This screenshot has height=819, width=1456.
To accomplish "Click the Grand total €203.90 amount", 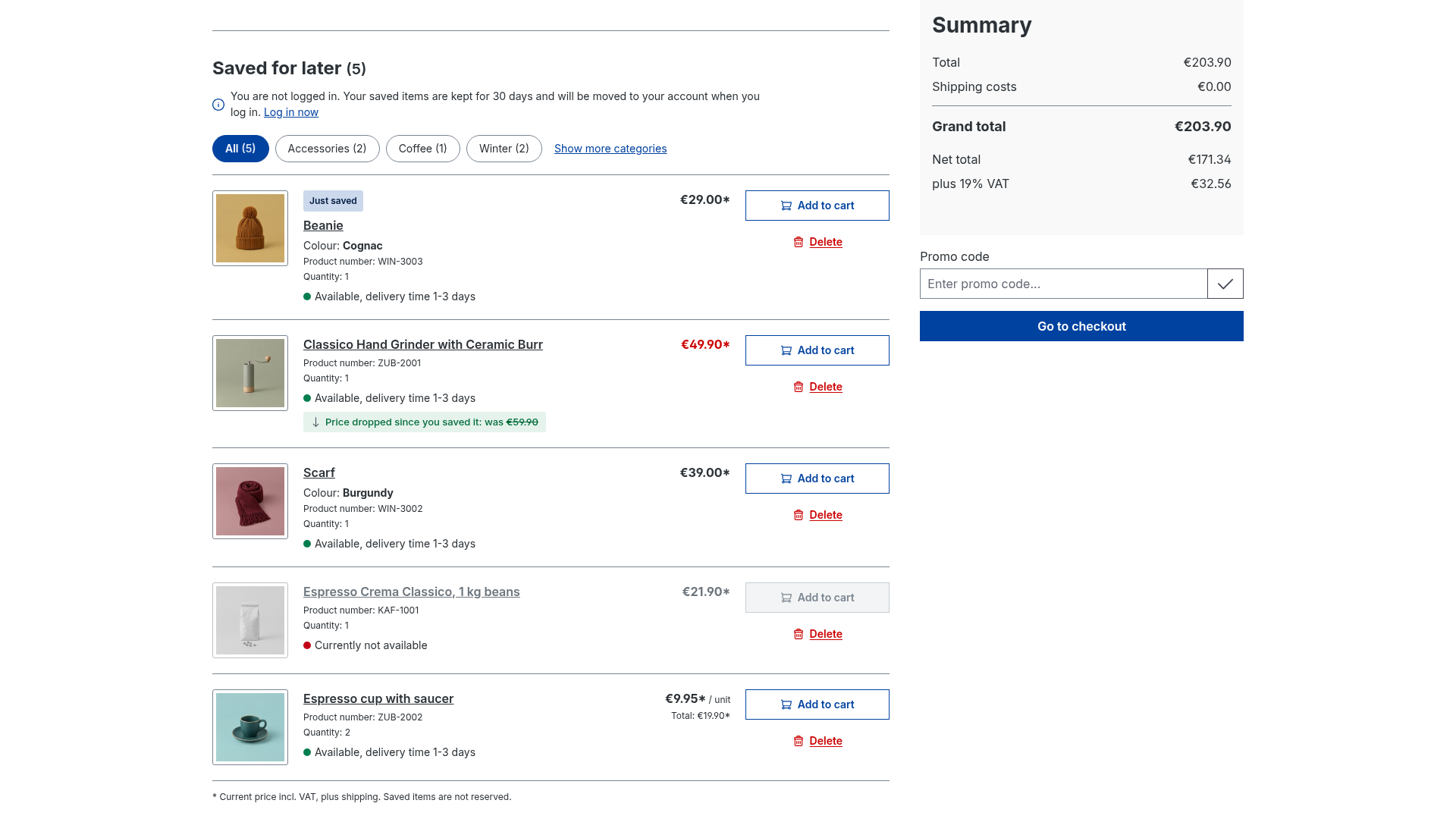I will pyautogui.click(x=1203, y=127).
